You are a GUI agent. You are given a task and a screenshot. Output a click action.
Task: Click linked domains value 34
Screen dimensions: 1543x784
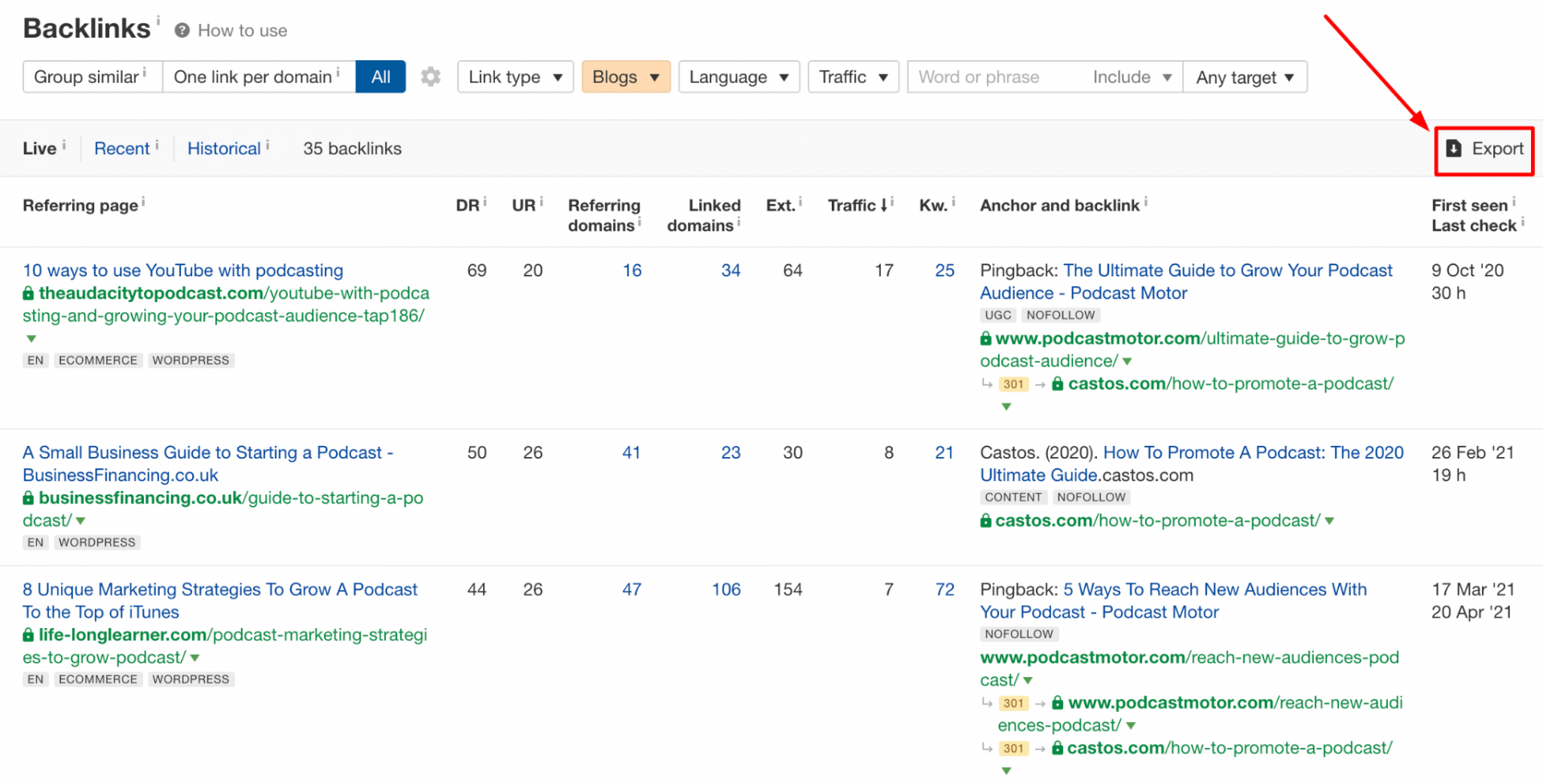click(x=731, y=271)
